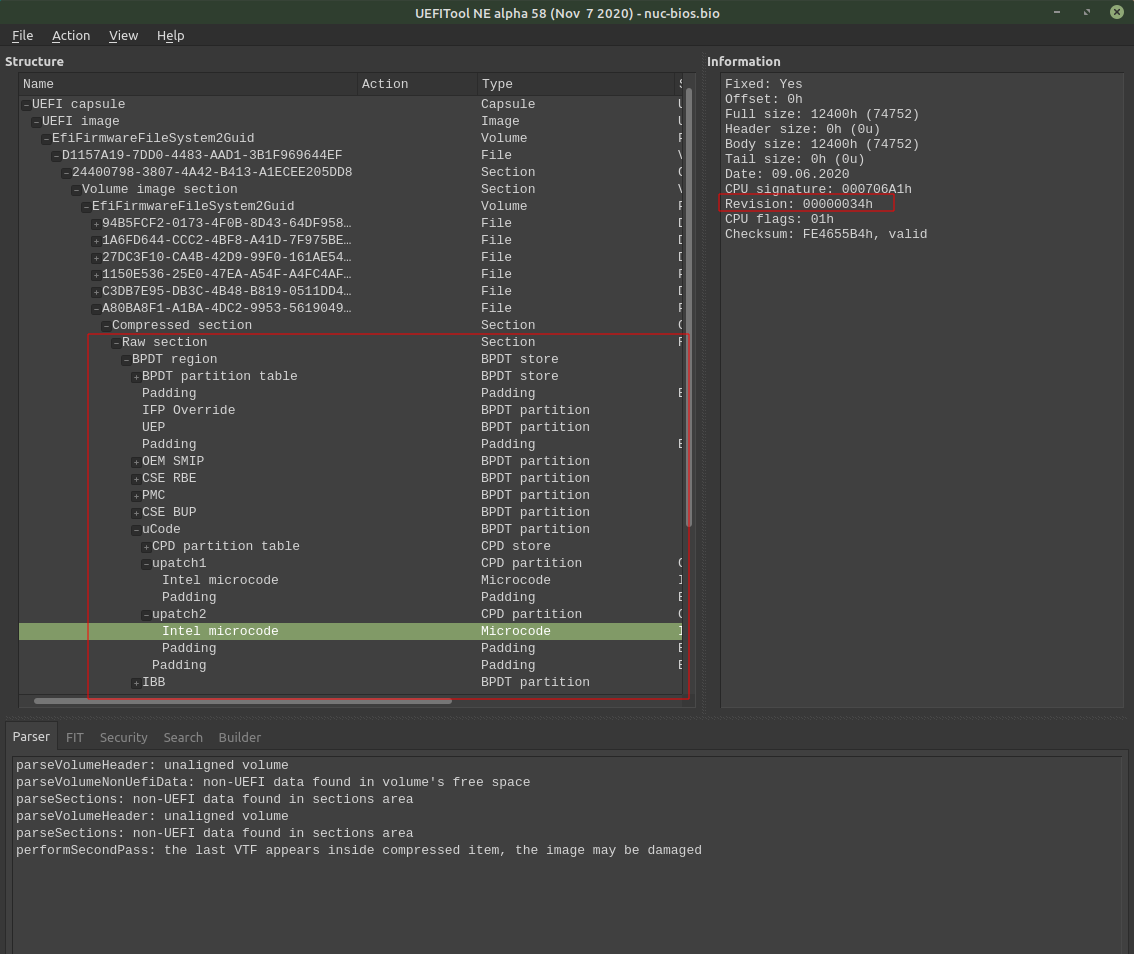Expand the IBB partition node

[x=136, y=683]
